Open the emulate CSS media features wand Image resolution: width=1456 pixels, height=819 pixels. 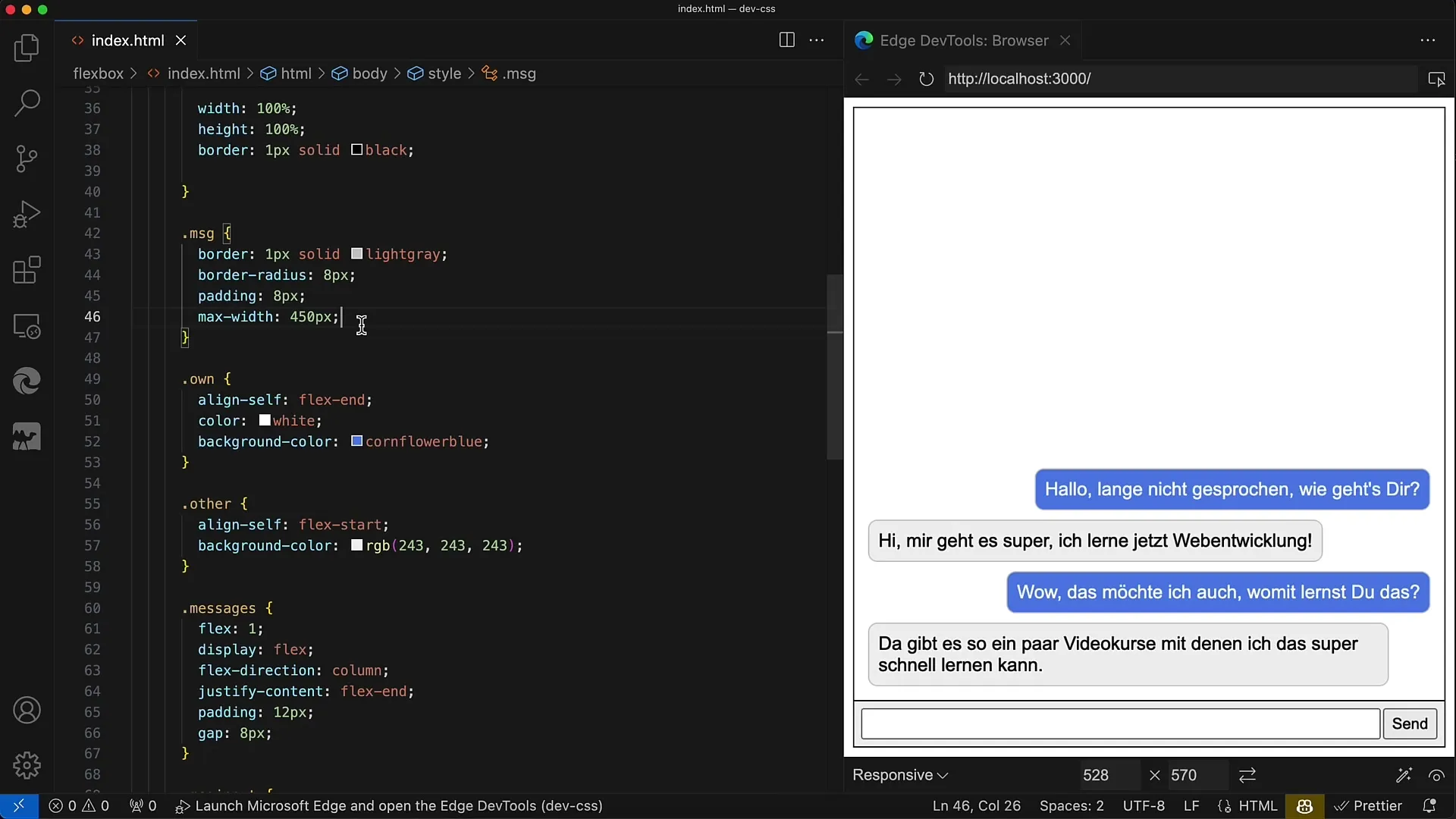[1404, 775]
